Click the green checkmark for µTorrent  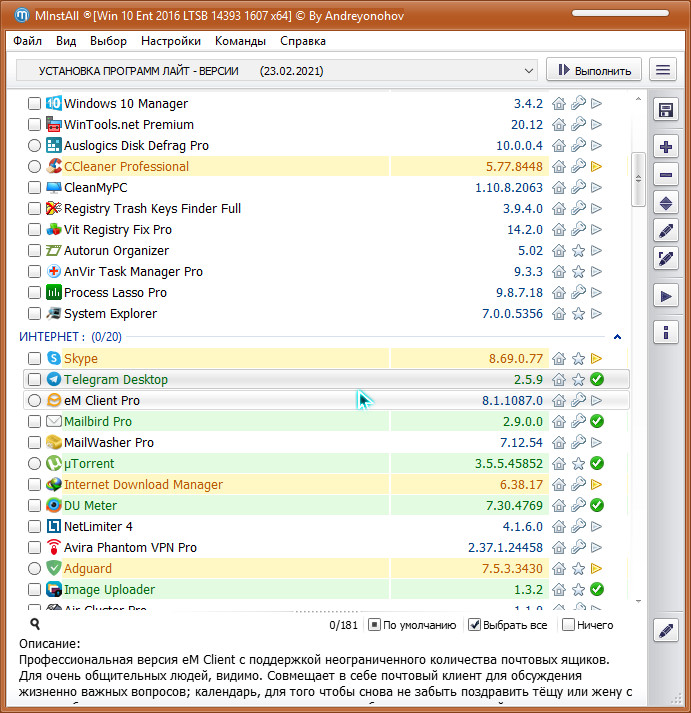click(x=596, y=463)
